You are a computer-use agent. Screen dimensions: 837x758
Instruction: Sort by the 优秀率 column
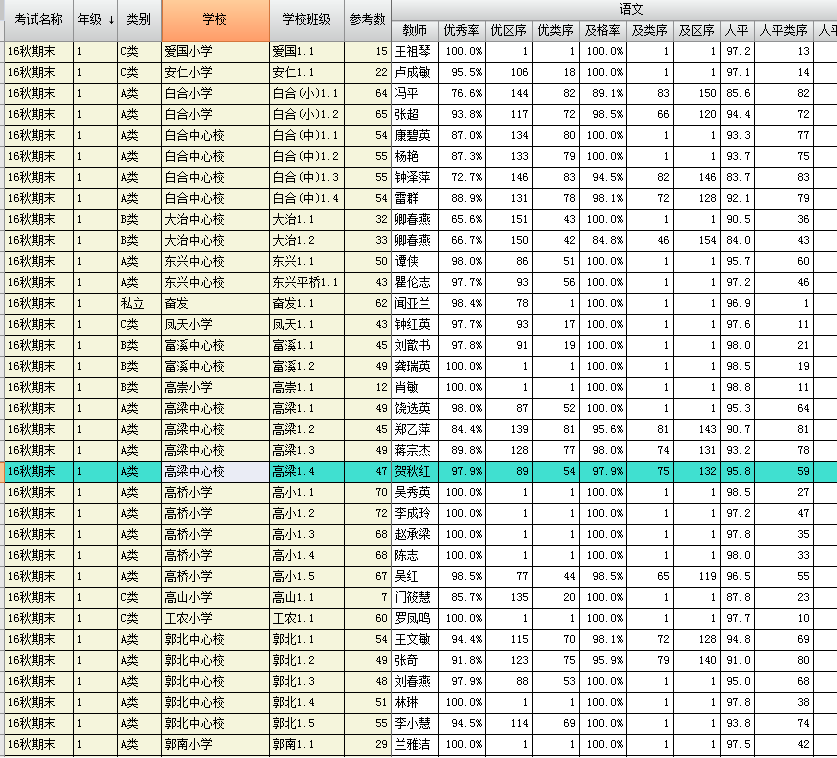[x=462, y=30]
